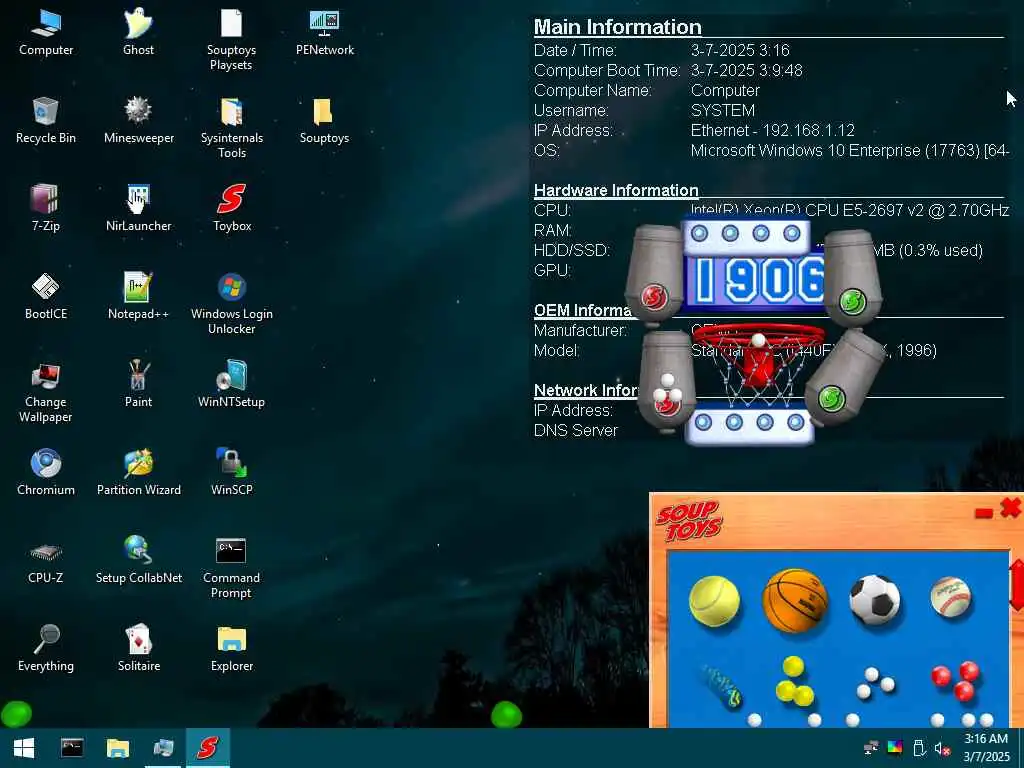The image size is (1024, 768).
Task: Select the Solitaire game icon
Action: (138, 648)
